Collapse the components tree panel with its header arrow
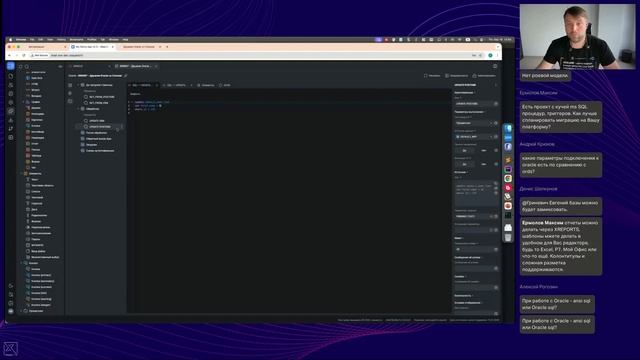The width and height of the screenshot is (640, 360). (60, 66)
